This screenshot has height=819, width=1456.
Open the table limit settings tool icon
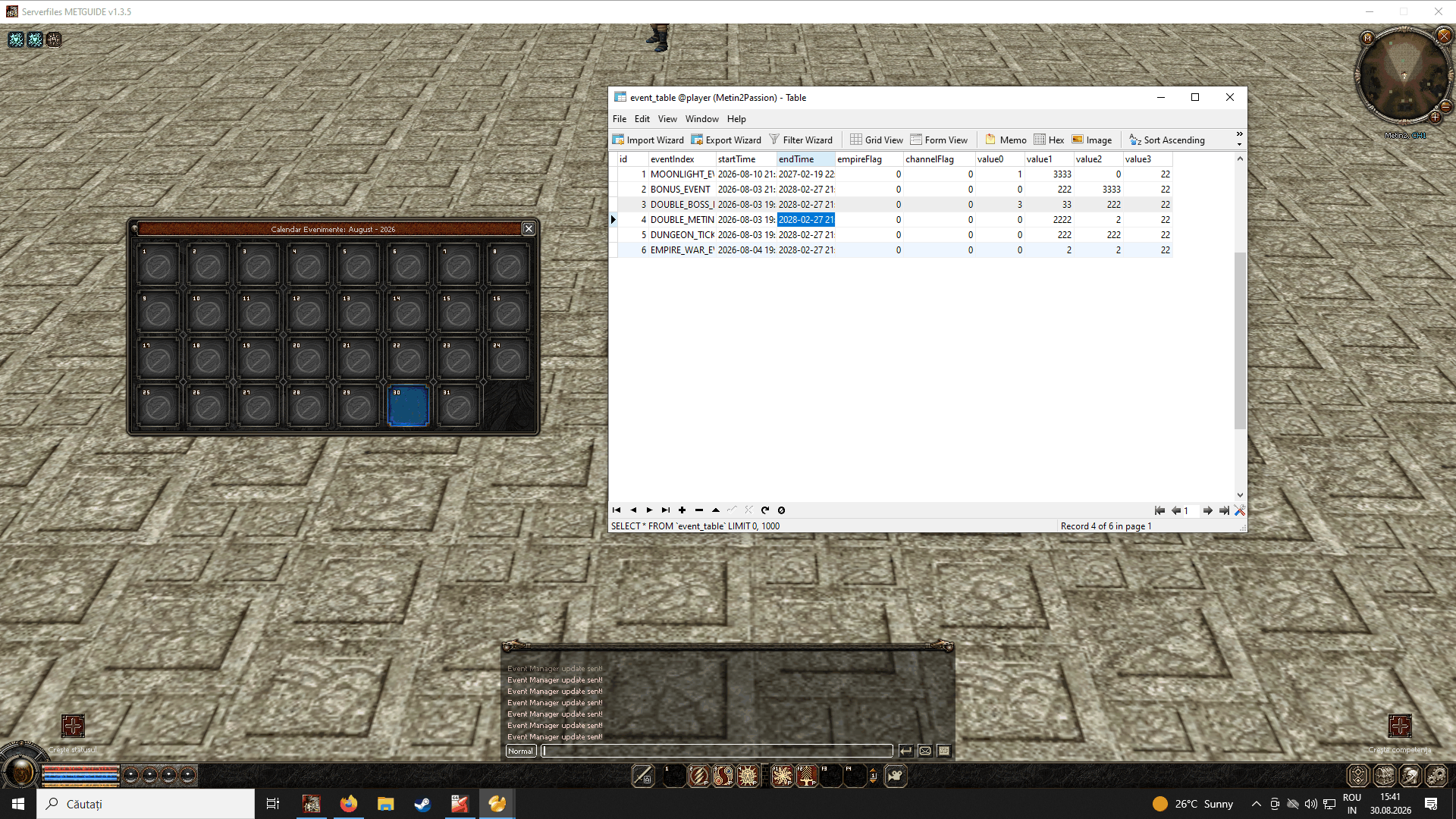click(x=1240, y=510)
